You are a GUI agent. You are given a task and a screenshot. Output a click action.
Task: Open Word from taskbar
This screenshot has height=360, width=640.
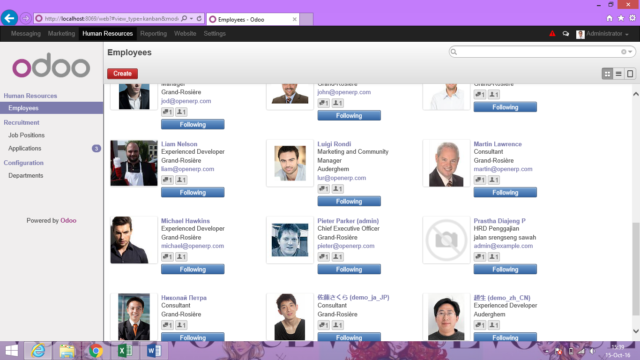153,351
